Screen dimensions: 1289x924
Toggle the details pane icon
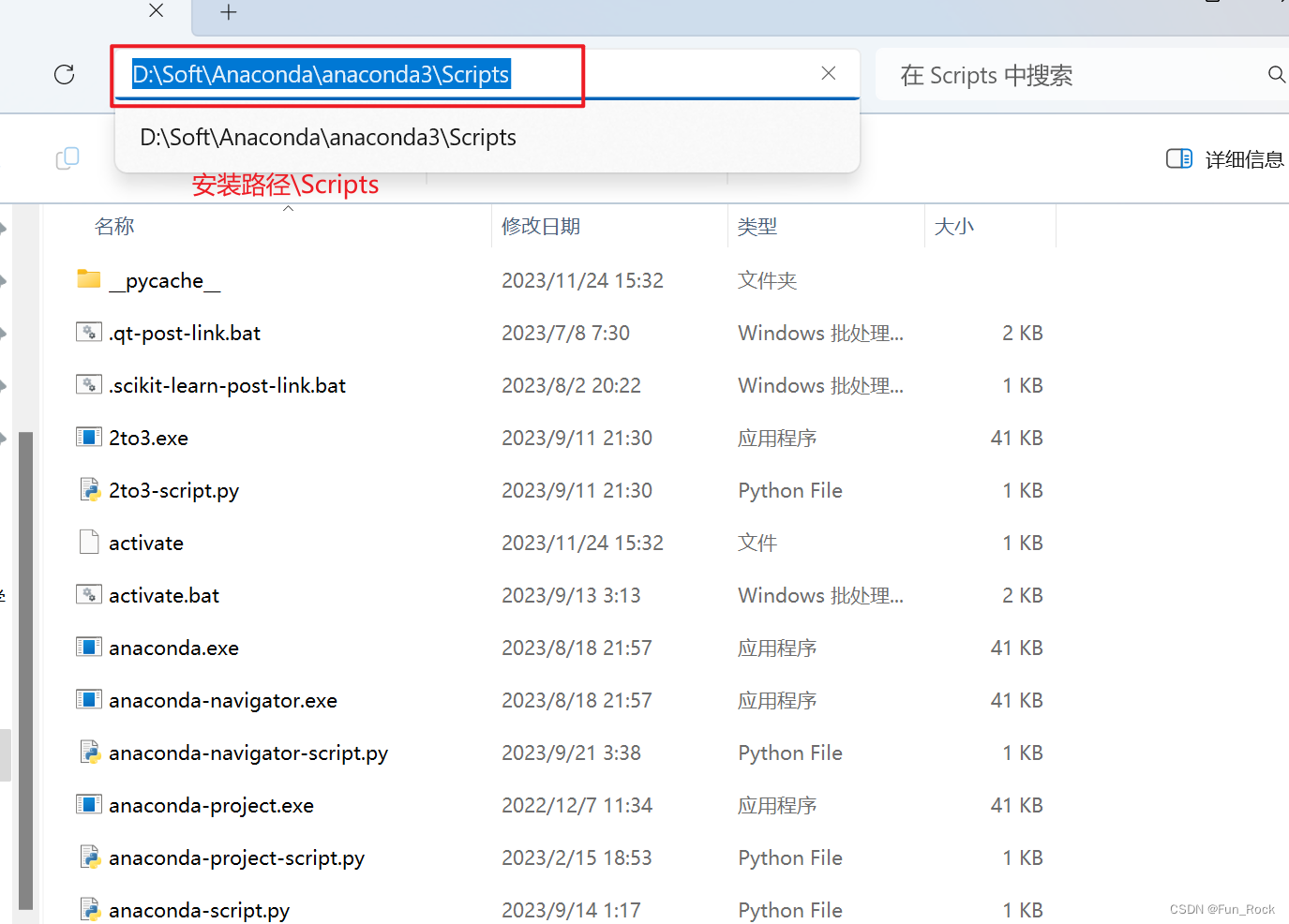coord(1178,158)
